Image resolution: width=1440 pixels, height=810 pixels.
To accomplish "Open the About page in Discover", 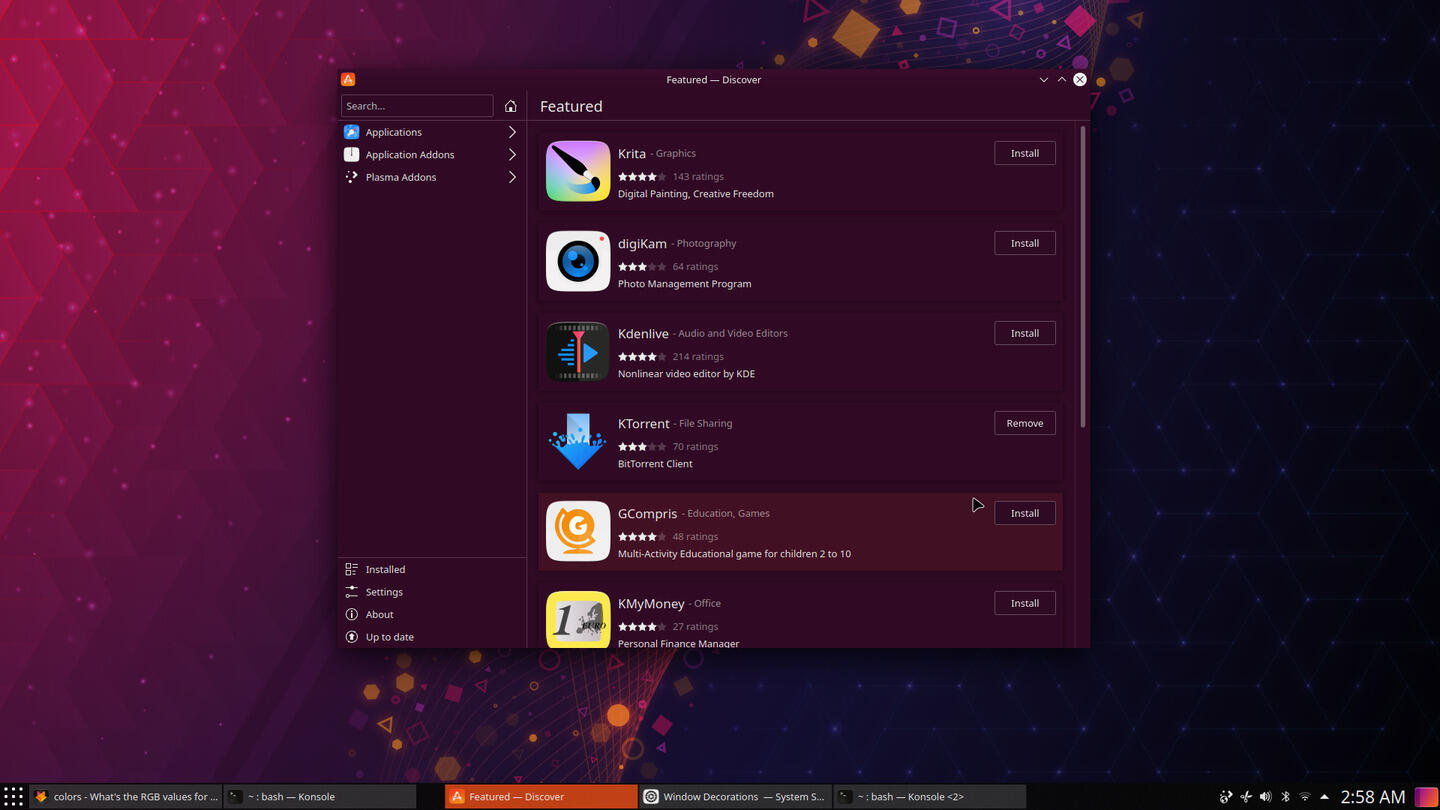I will [431, 614].
